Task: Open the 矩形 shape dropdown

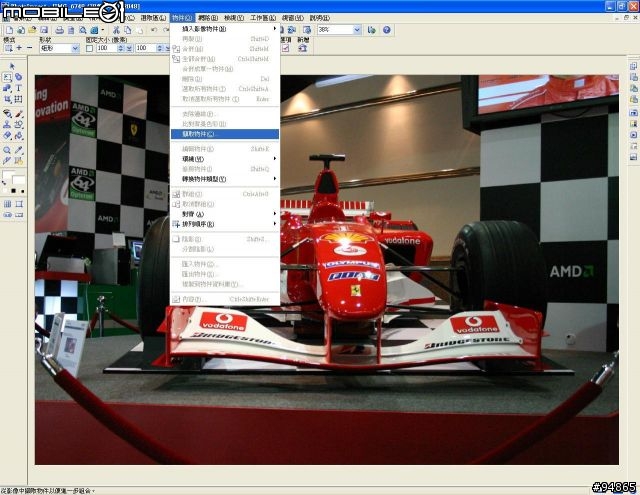Action: (76, 48)
